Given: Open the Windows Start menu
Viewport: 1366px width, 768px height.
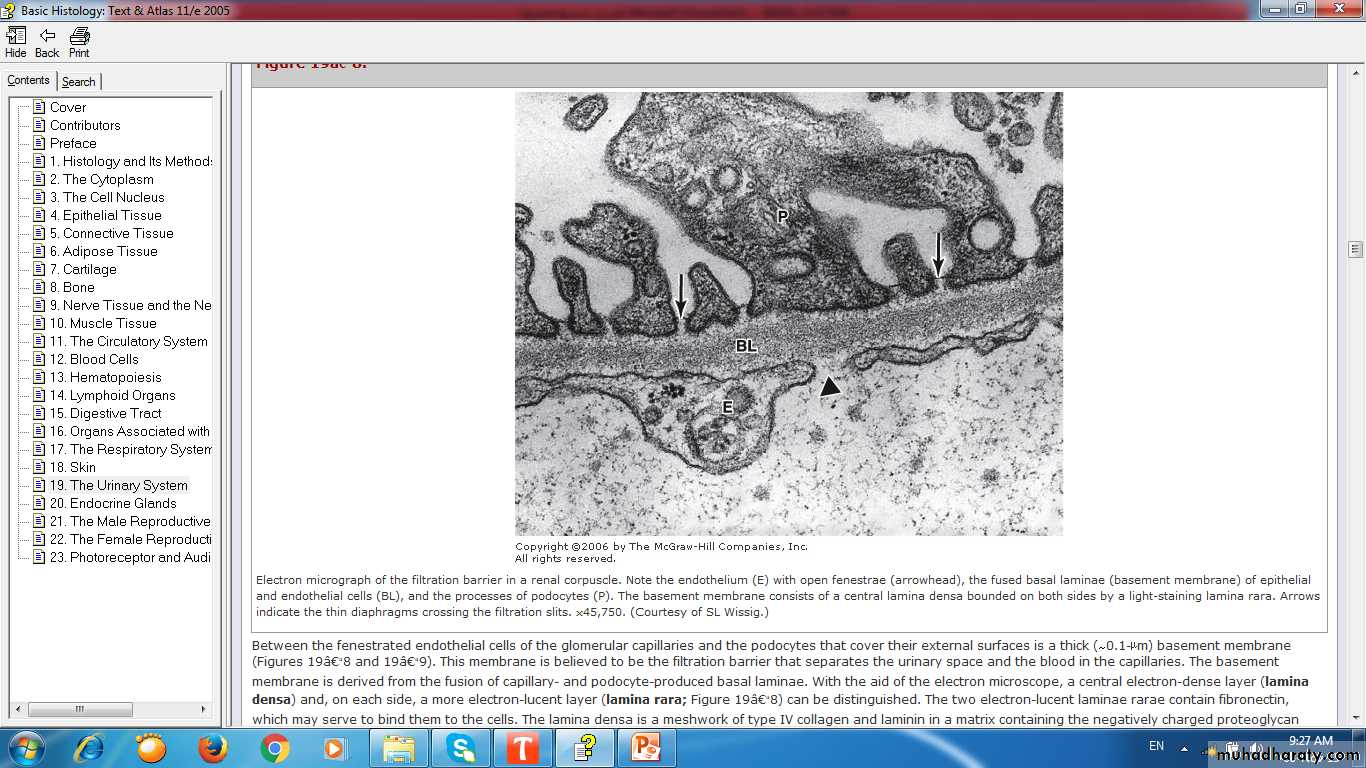Looking at the screenshot, I should point(24,747).
